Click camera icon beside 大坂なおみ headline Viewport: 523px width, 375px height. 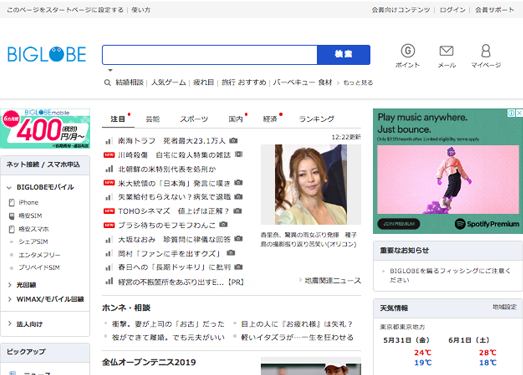point(238,239)
